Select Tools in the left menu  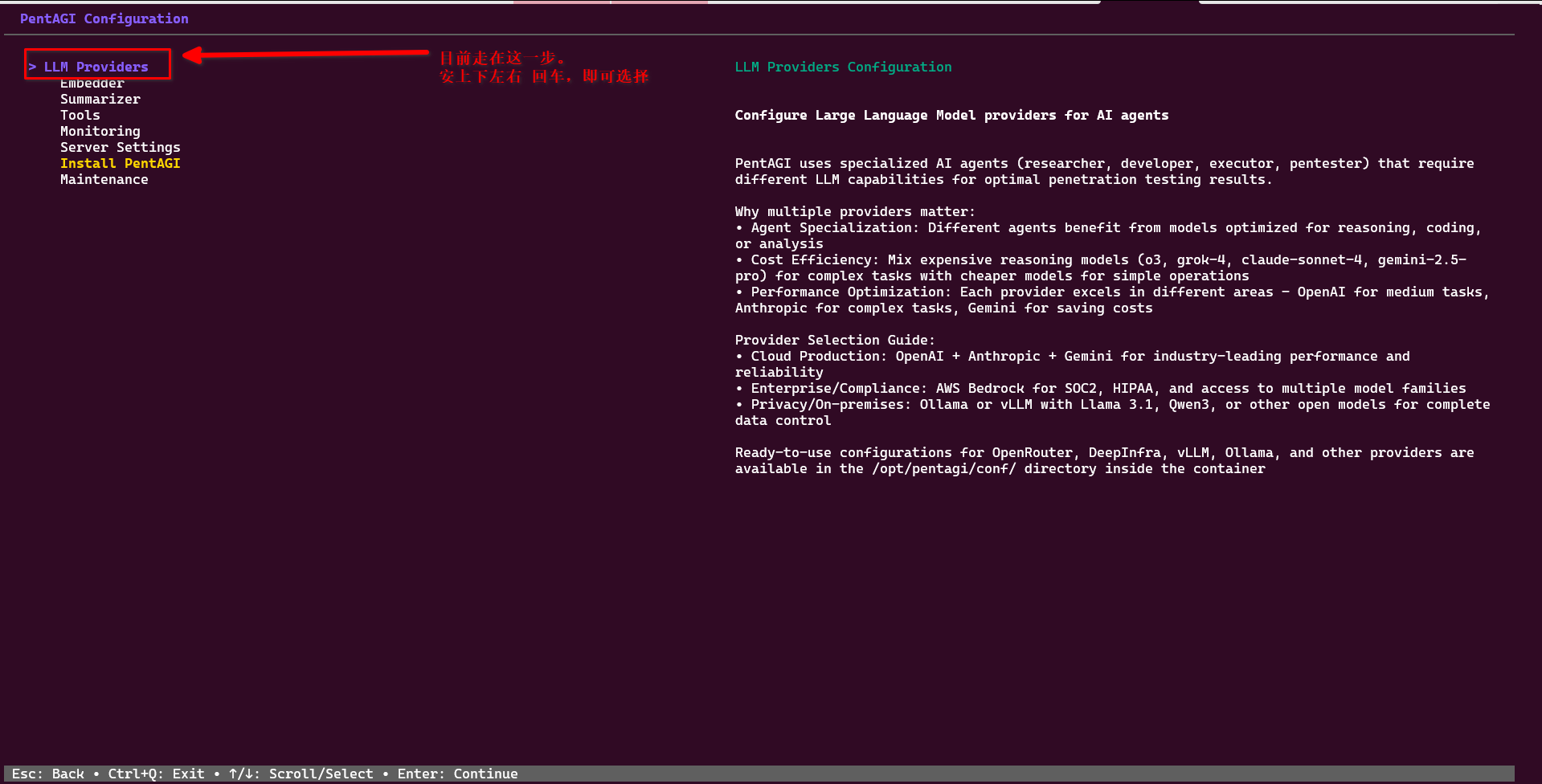point(80,116)
